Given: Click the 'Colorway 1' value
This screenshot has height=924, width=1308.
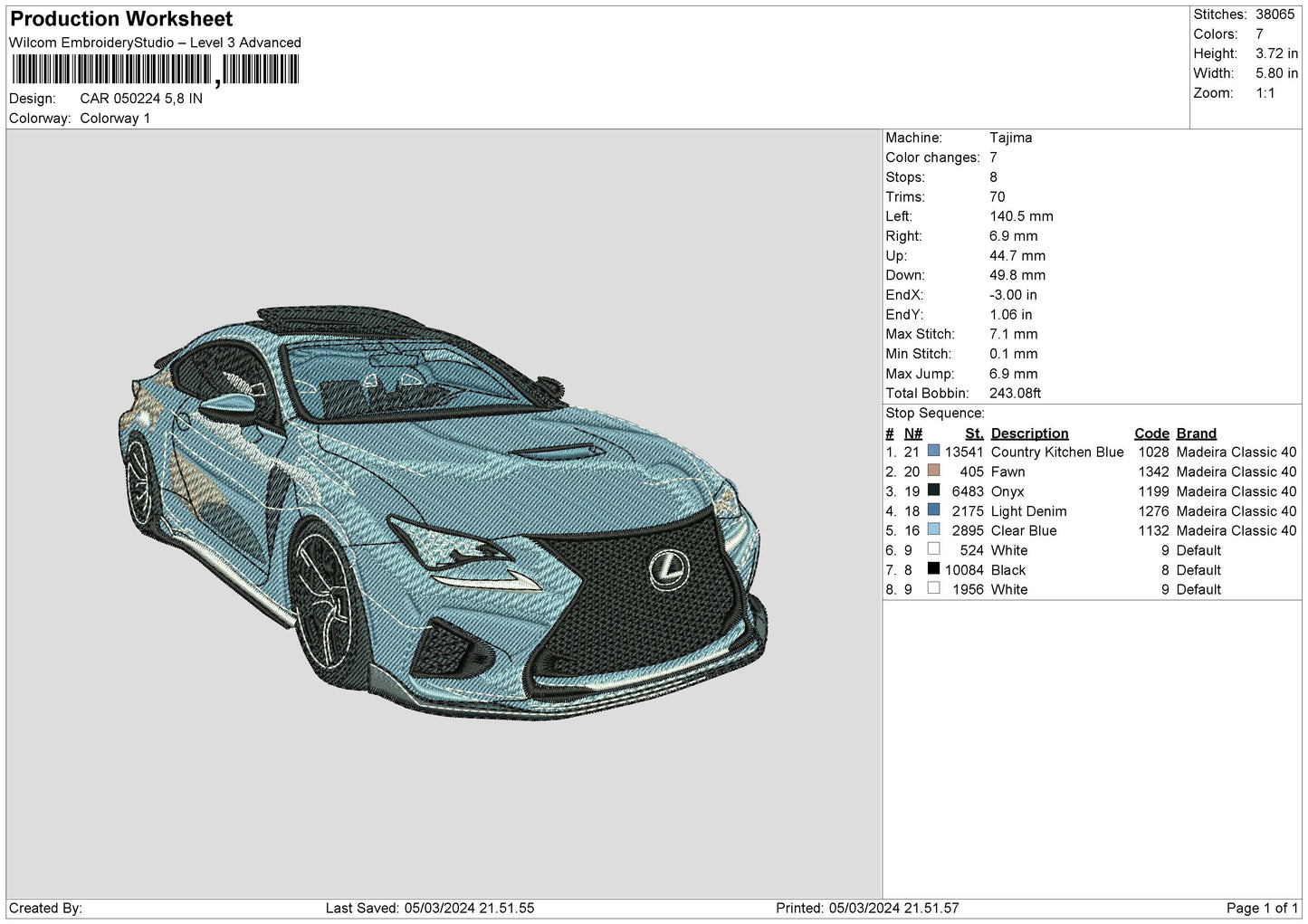Looking at the screenshot, I should (x=115, y=119).
